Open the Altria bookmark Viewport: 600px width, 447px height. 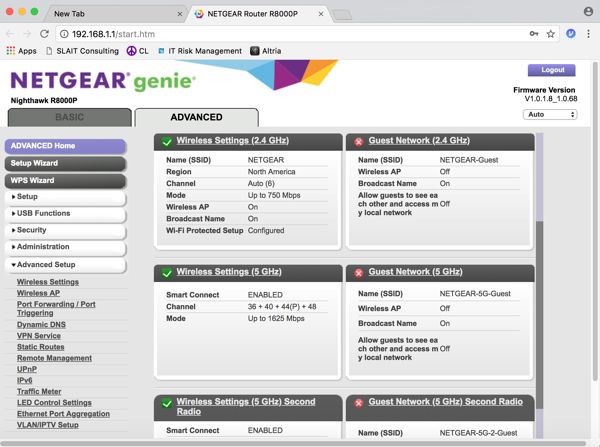[266, 51]
